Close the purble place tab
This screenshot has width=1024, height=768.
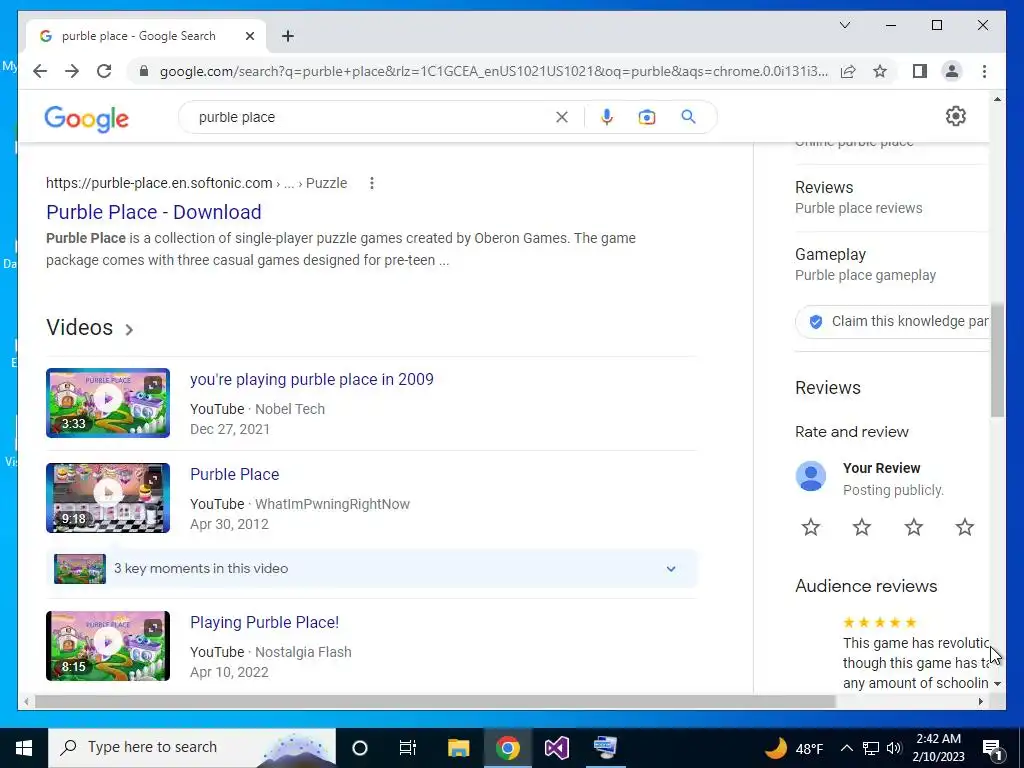[x=249, y=36]
